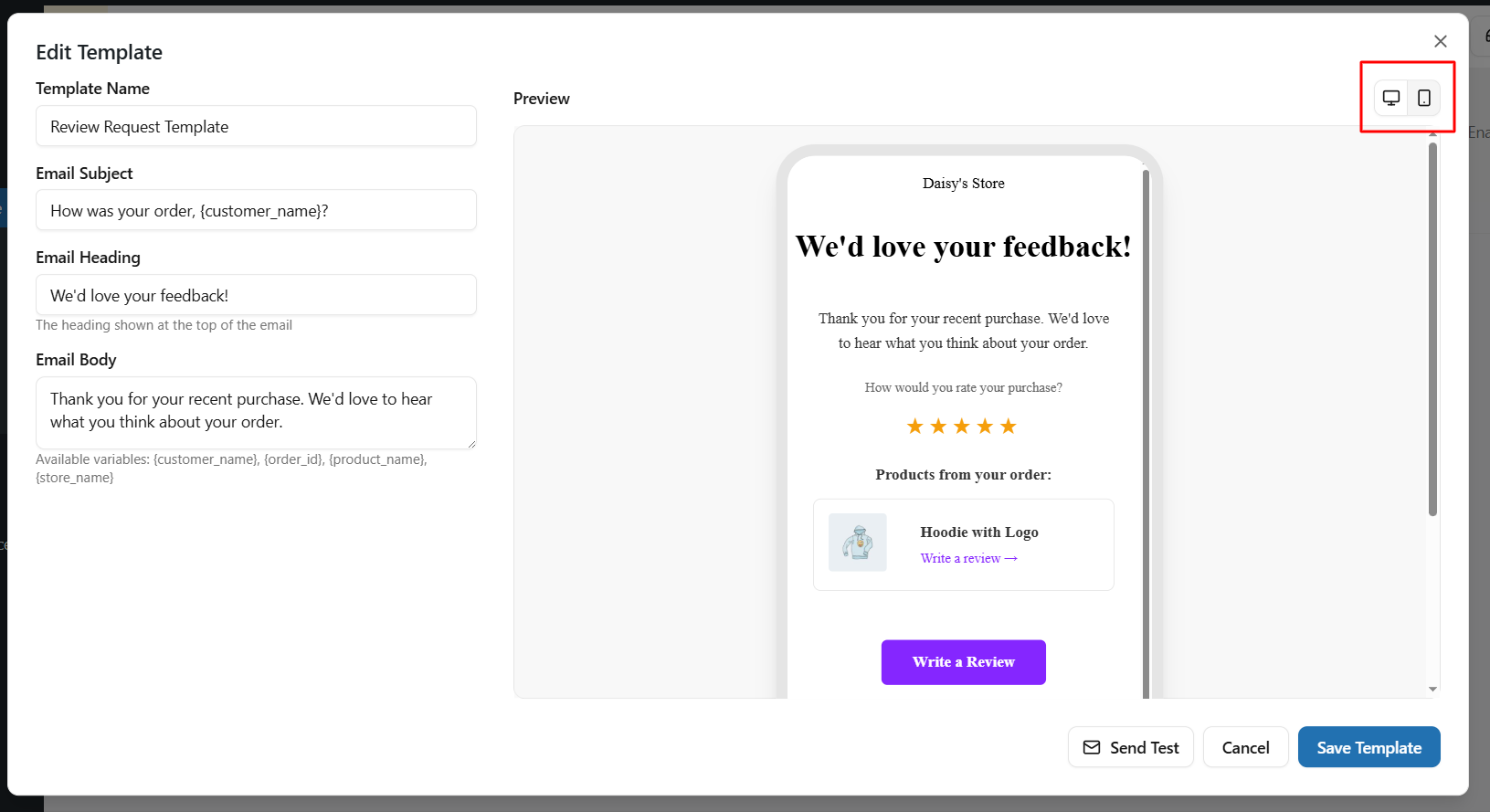Save the template
The width and height of the screenshot is (1490, 812).
point(1368,747)
